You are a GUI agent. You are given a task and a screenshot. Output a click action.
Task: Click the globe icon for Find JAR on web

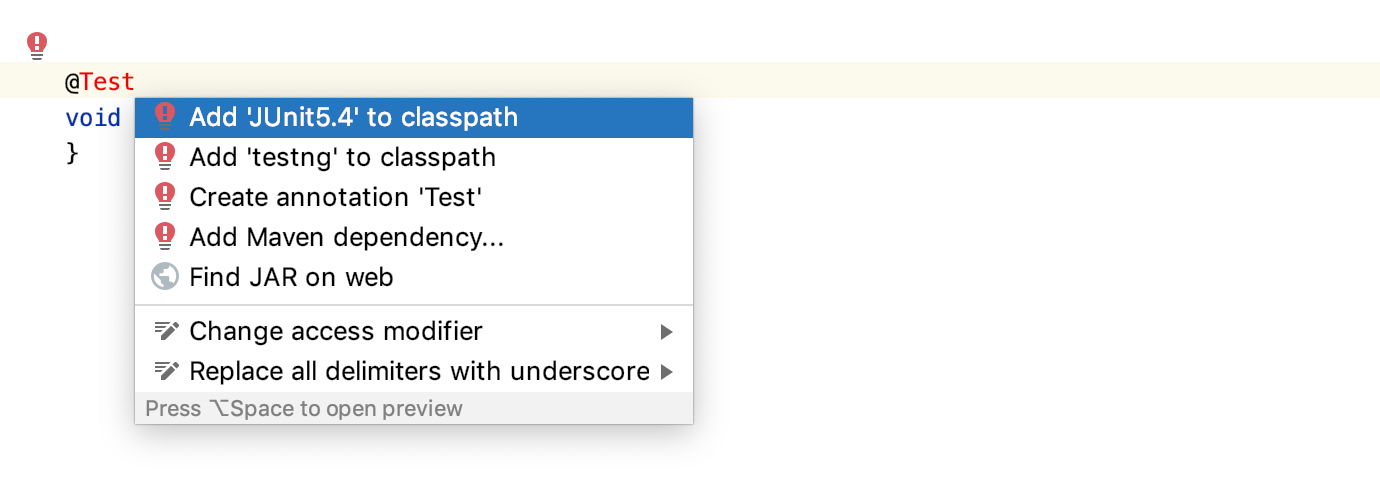(x=165, y=277)
